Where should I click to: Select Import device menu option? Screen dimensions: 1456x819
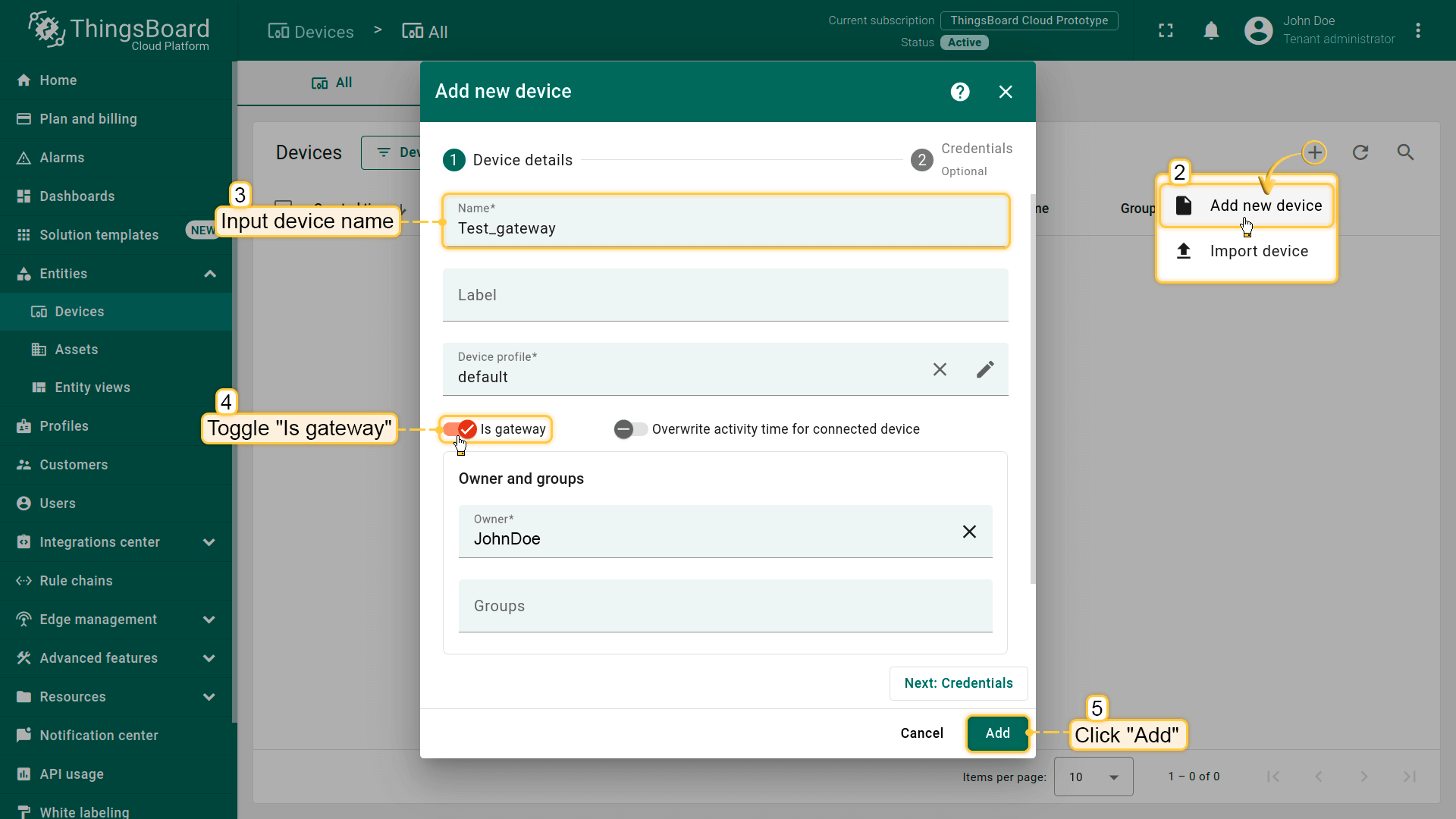(1258, 251)
